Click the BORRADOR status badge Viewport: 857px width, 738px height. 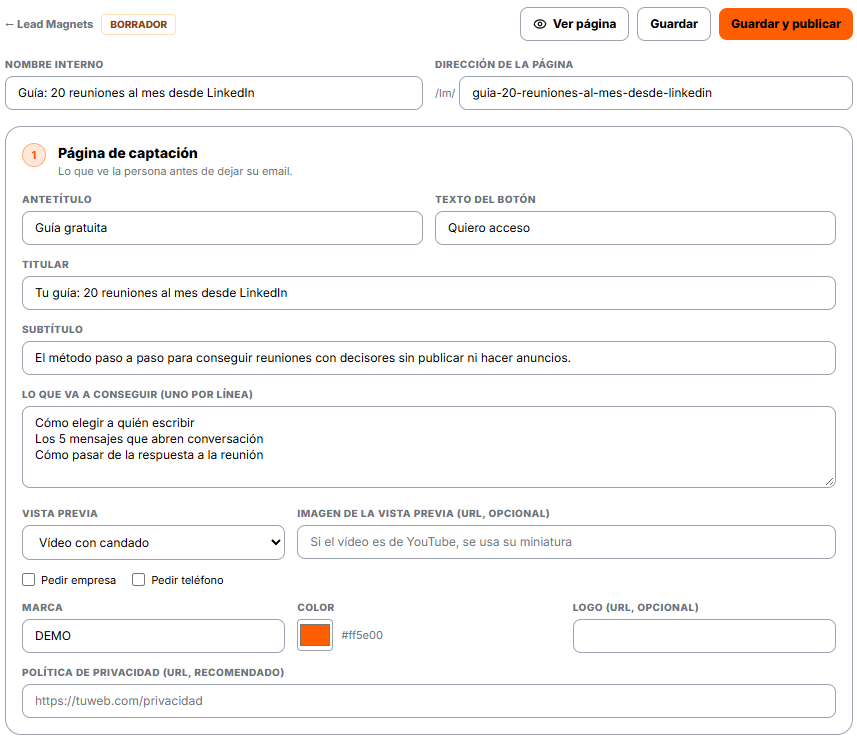pos(138,25)
